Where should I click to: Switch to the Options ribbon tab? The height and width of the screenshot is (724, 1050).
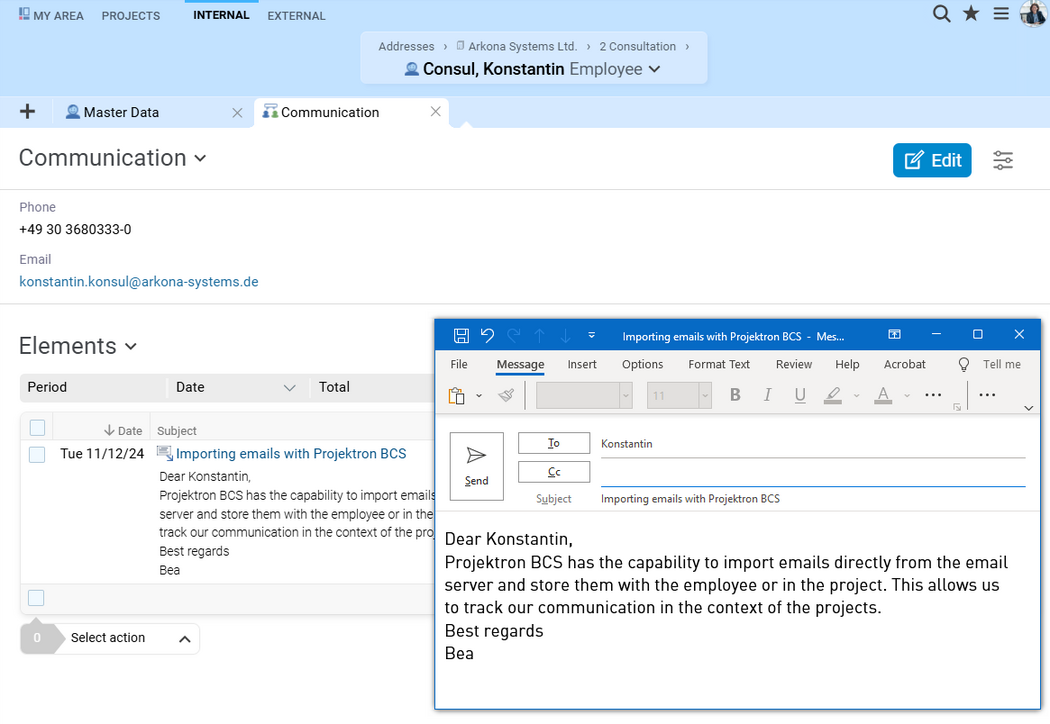point(642,364)
